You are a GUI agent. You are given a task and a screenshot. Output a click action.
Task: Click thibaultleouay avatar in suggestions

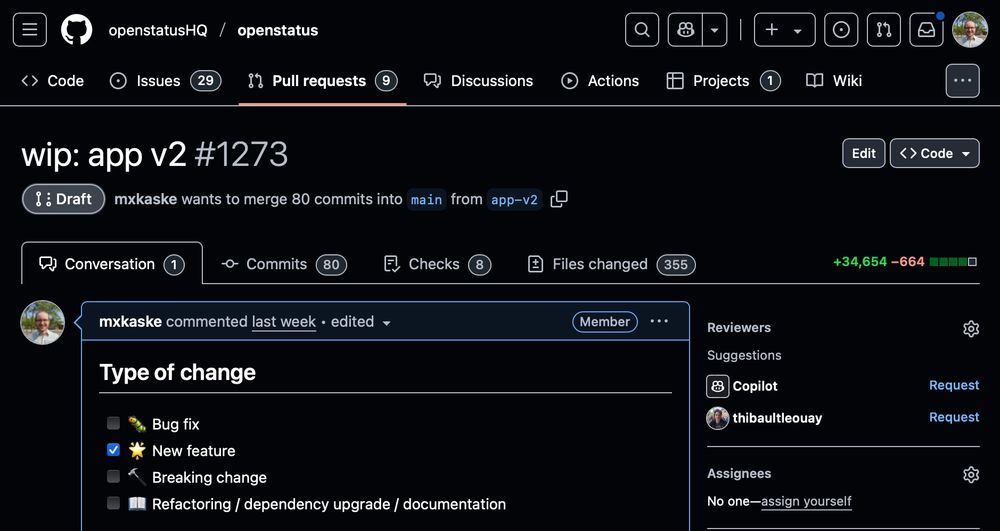(x=717, y=418)
